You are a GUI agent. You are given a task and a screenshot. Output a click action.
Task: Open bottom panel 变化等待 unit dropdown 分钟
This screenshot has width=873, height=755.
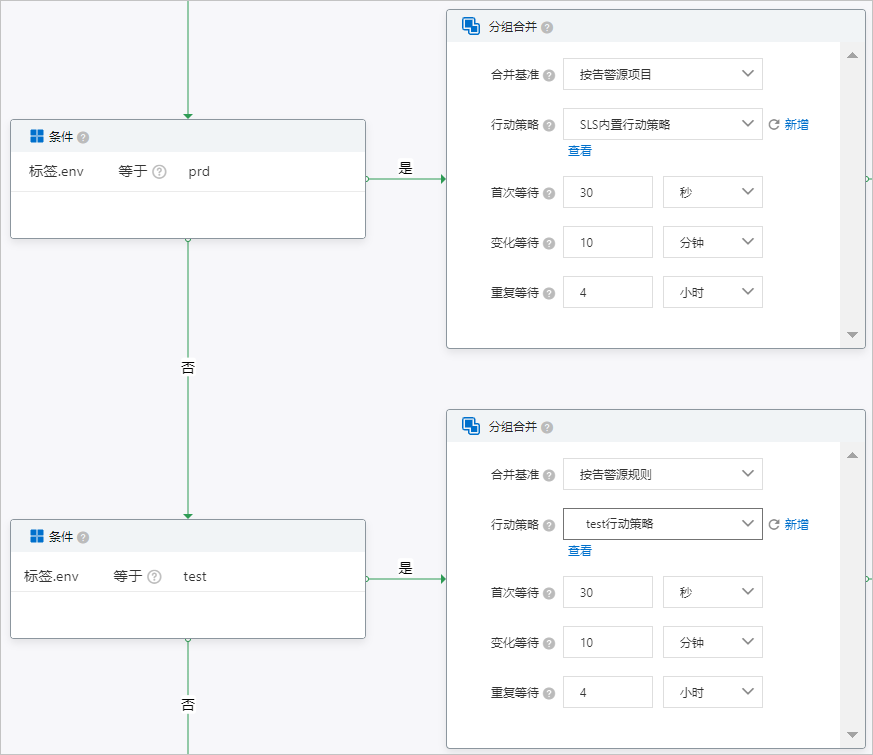coord(713,642)
